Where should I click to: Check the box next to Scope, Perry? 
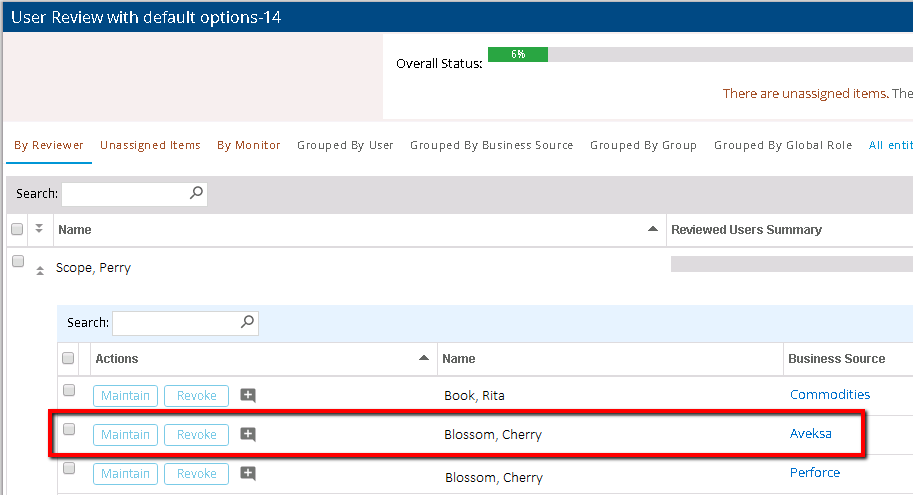(x=17, y=262)
